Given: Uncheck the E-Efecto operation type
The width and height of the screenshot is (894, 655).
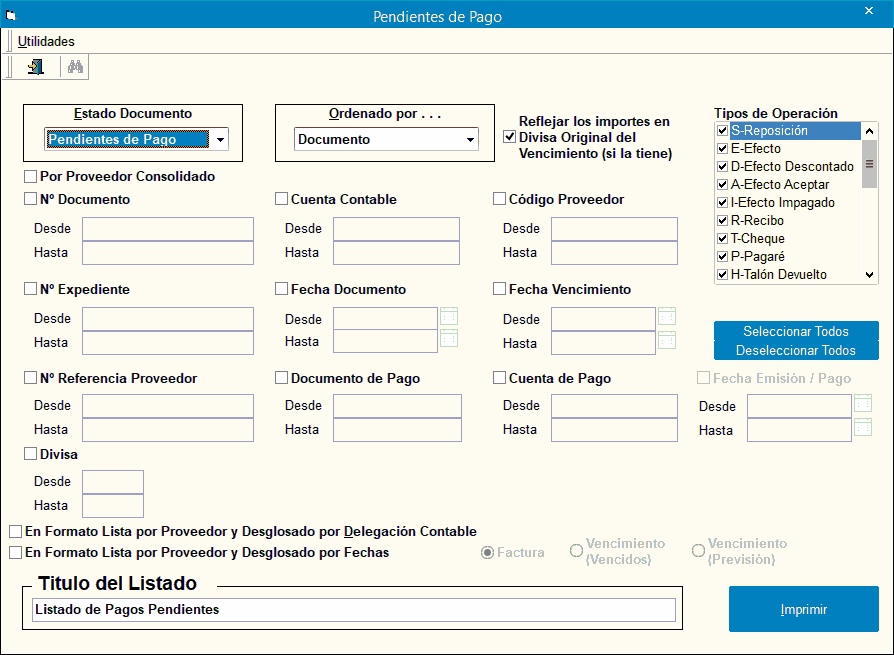Looking at the screenshot, I should (x=723, y=149).
